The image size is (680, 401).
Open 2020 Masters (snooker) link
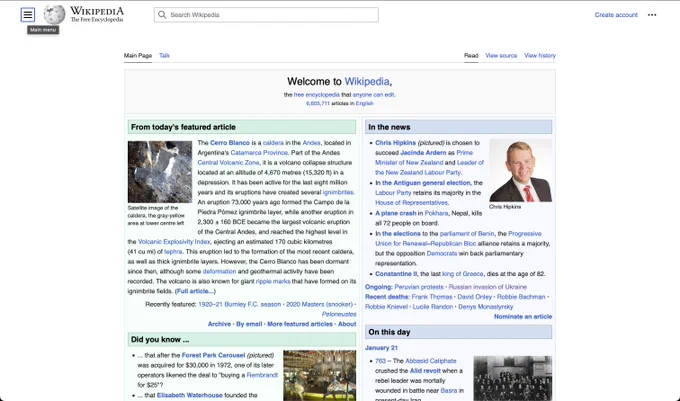click(x=319, y=304)
